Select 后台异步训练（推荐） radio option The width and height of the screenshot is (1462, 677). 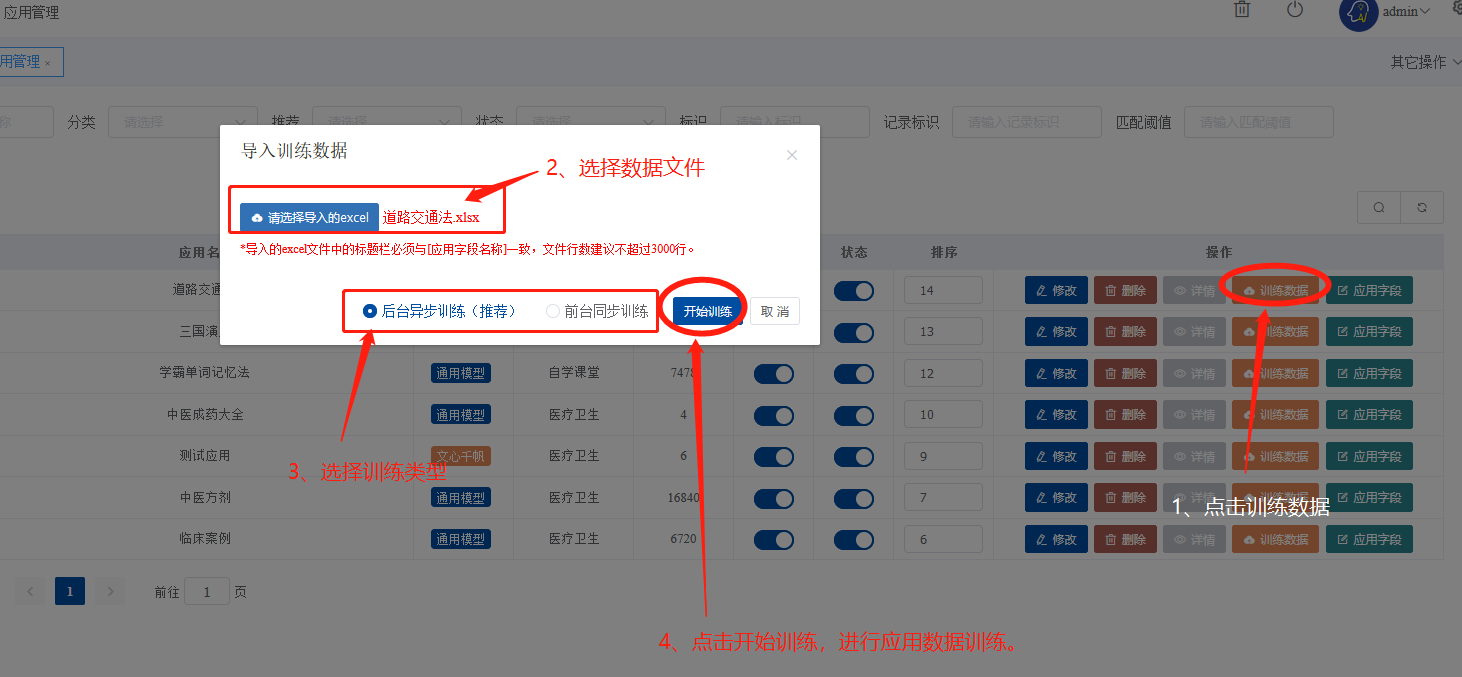click(370, 311)
